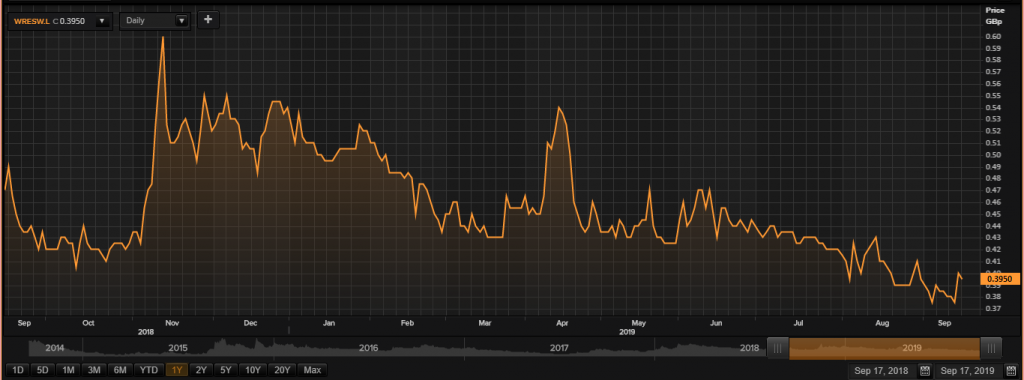Select the YTD time range
Image resolution: width=1024 pixels, height=380 pixels.
click(148, 370)
